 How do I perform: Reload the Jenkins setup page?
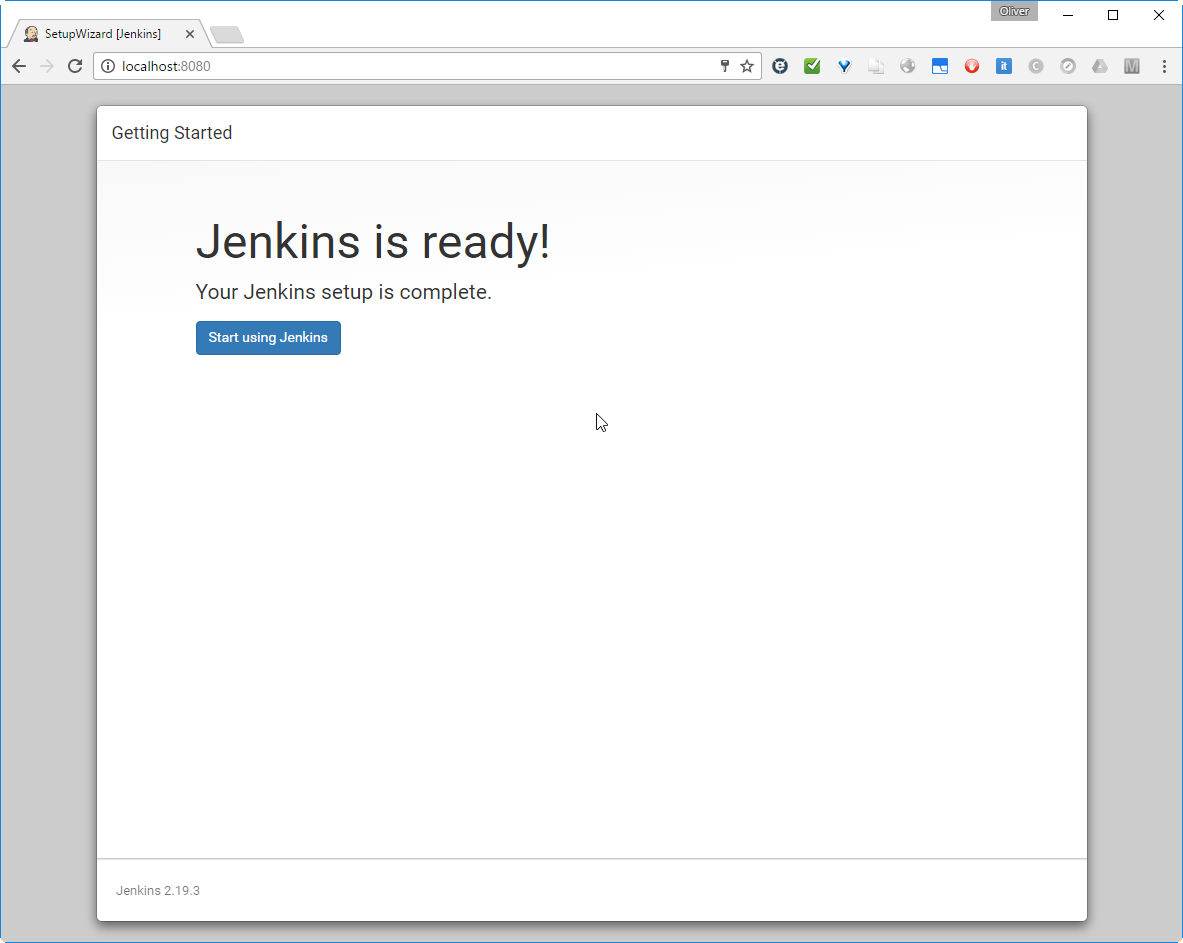[x=74, y=66]
